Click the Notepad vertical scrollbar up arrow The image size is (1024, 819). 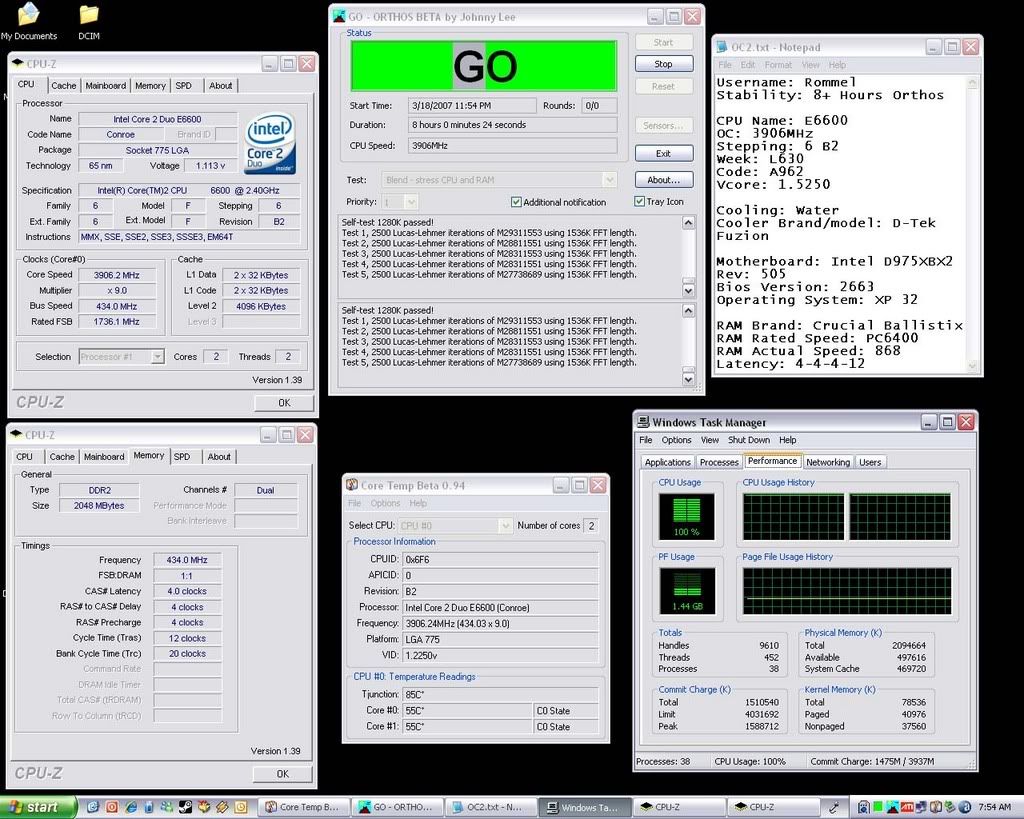click(972, 83)
